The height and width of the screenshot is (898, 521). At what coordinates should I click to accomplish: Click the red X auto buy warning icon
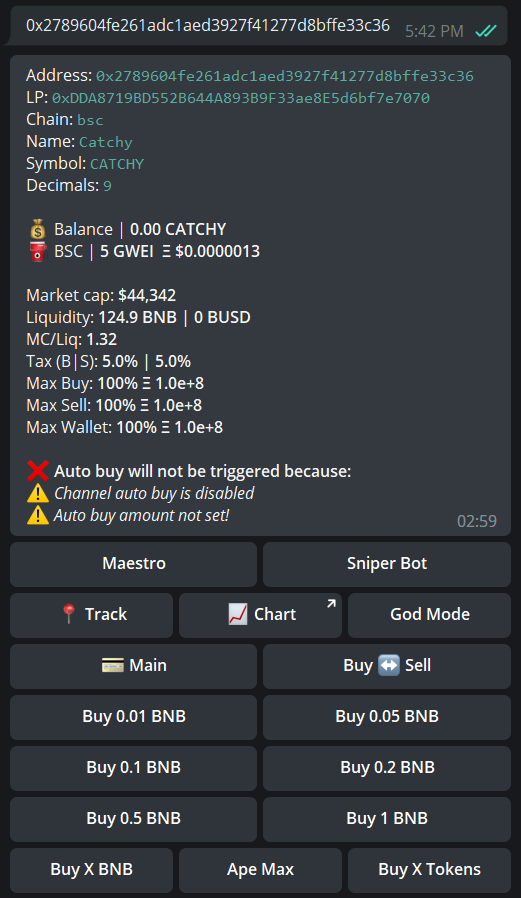coord(38,471)
